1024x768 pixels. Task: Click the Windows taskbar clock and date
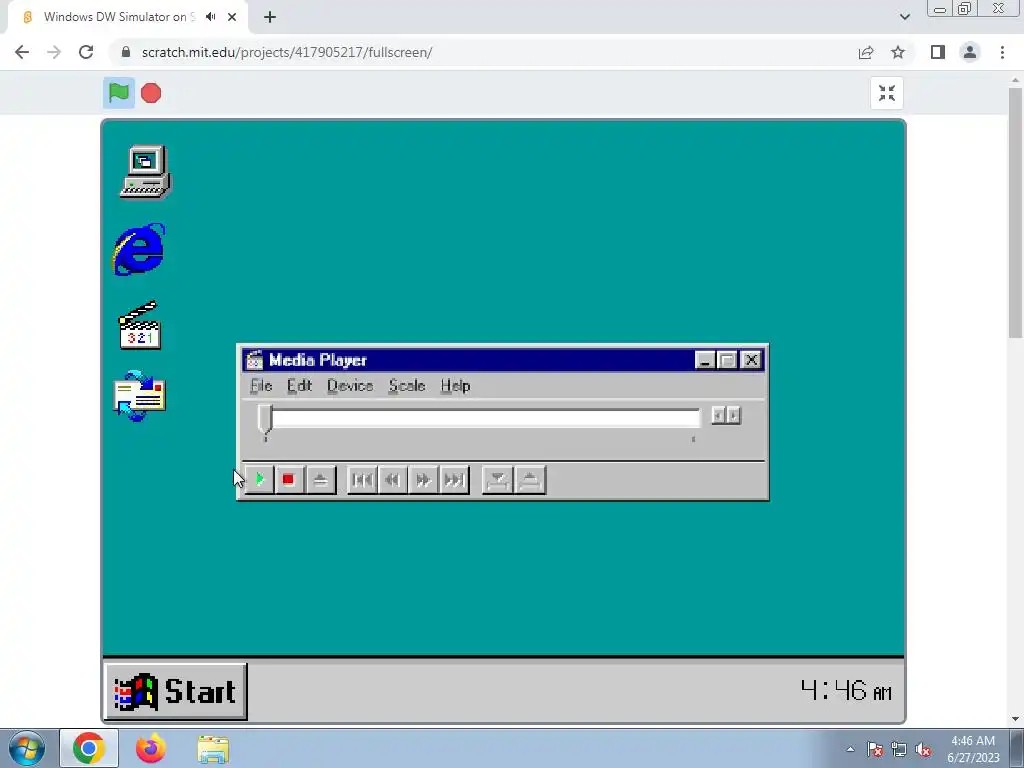pos(973,749)
